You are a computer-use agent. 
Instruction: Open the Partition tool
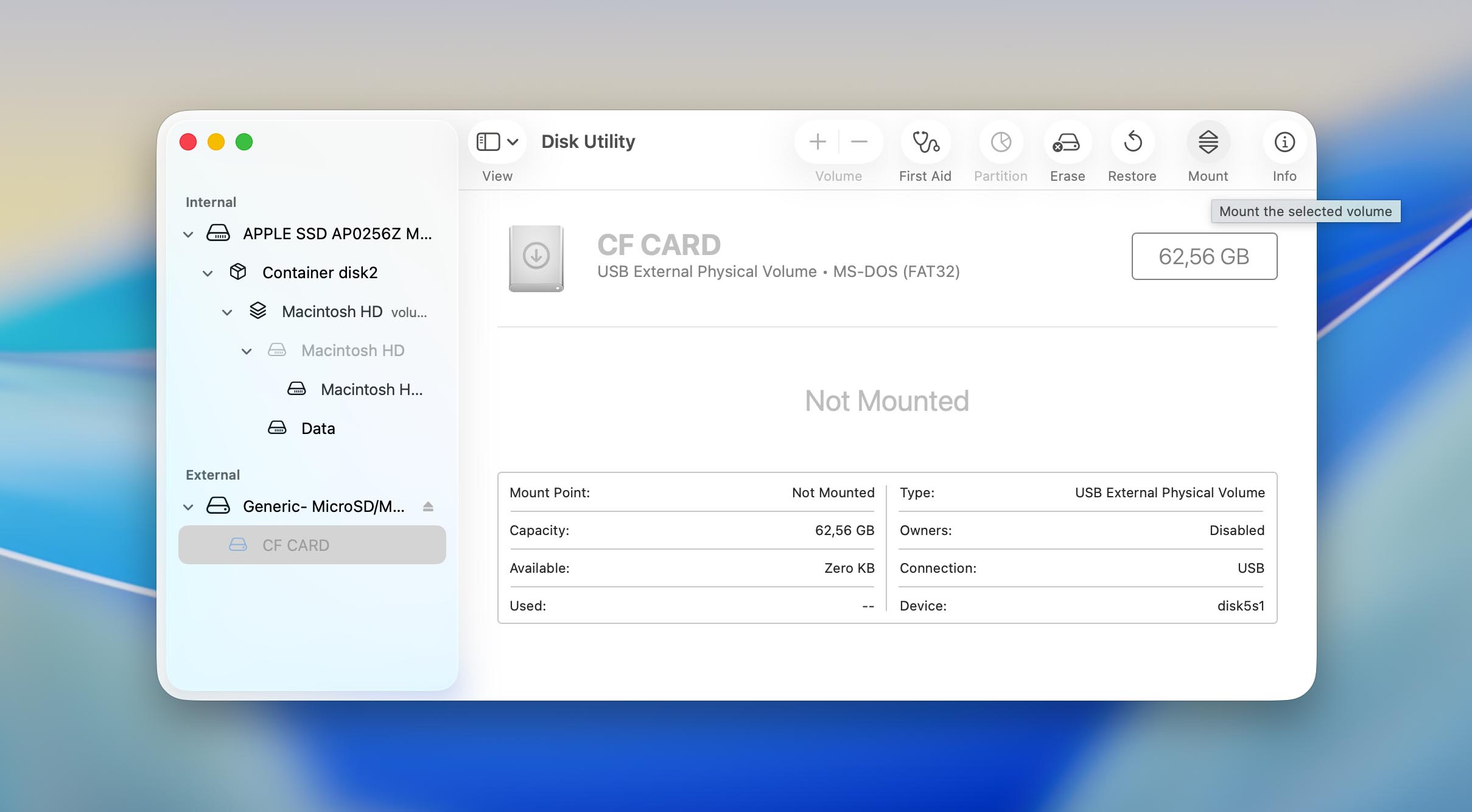click(x=1000, y=142)
